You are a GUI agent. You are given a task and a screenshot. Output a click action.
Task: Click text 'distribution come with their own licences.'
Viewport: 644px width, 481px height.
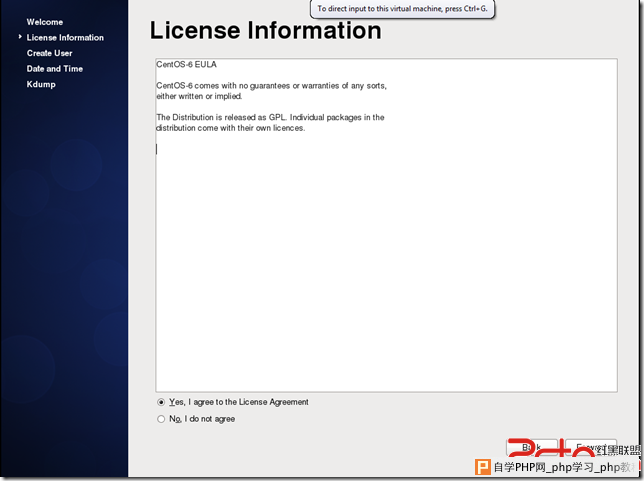coord(230,128)
